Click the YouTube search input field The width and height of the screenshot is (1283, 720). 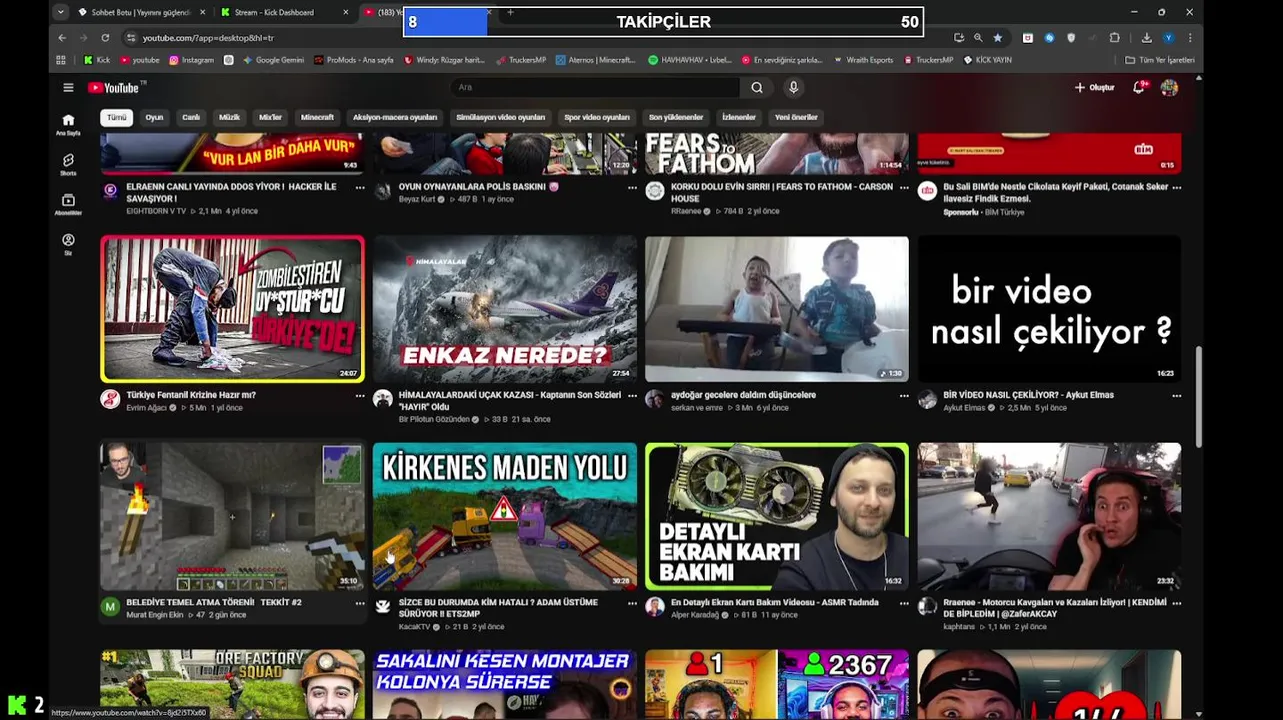pos(596,88)
